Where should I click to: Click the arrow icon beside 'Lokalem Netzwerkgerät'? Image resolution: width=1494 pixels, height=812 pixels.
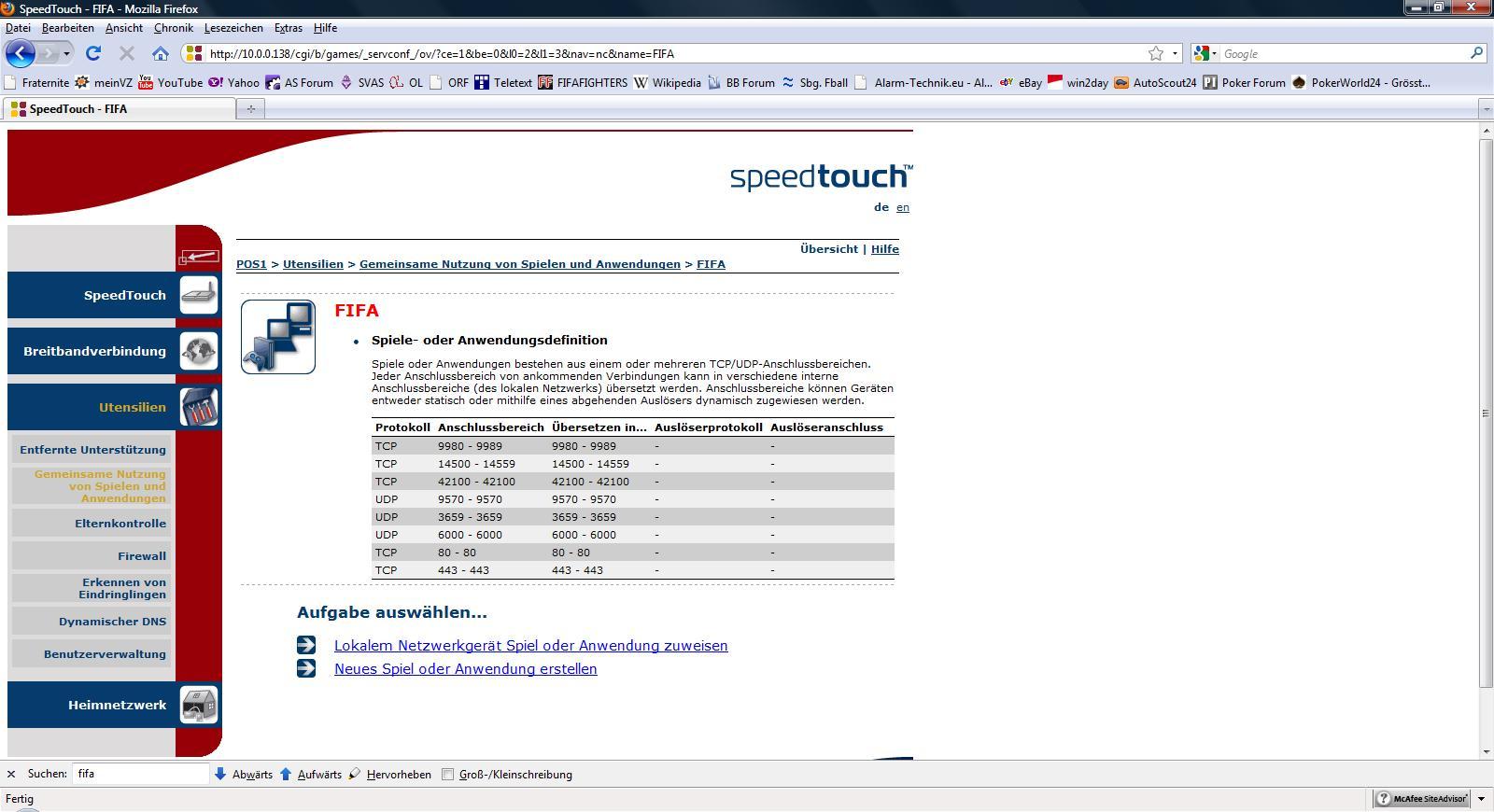(x=306, y=645)
